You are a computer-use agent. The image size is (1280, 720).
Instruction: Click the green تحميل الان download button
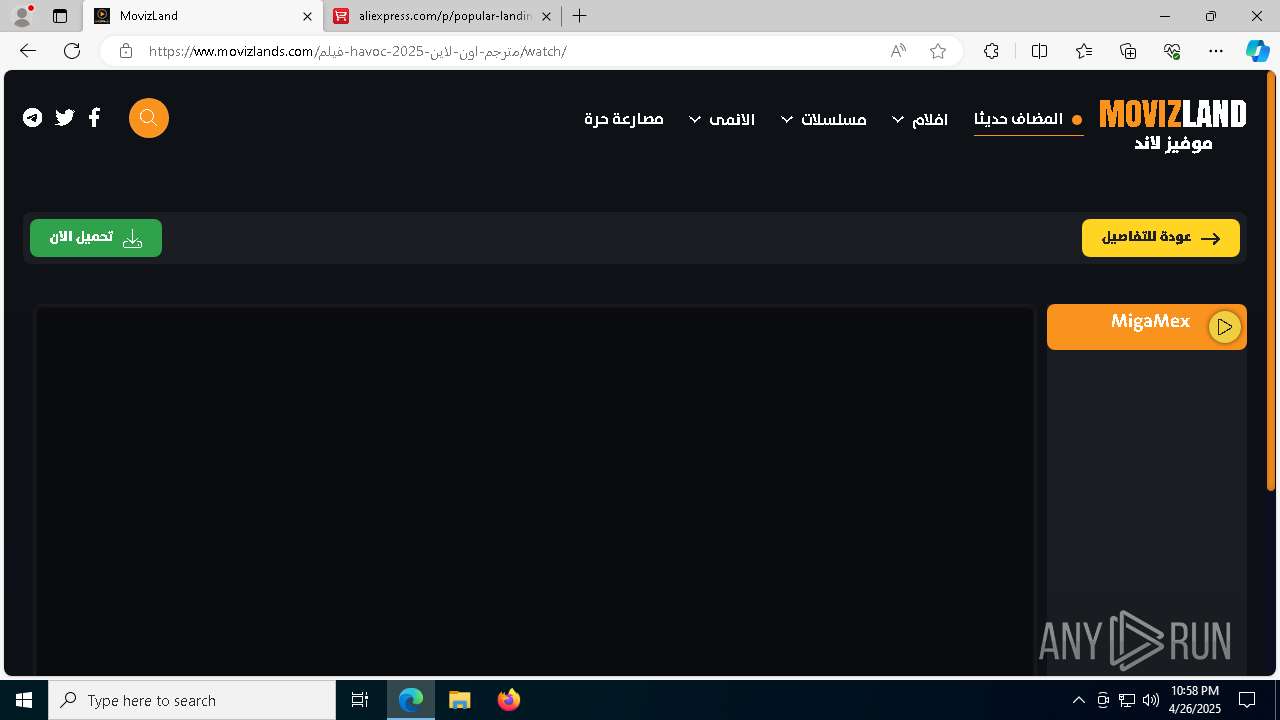point(96,238)
